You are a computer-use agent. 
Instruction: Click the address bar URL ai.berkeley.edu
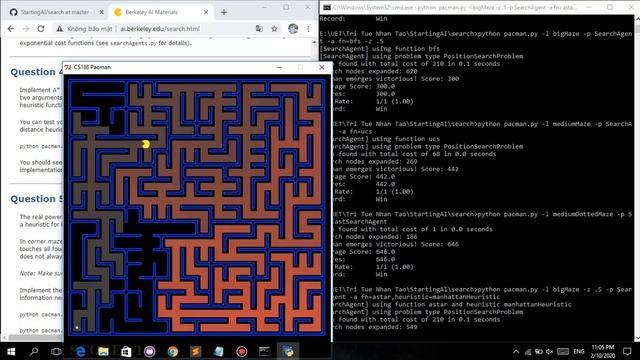[160, 29]
